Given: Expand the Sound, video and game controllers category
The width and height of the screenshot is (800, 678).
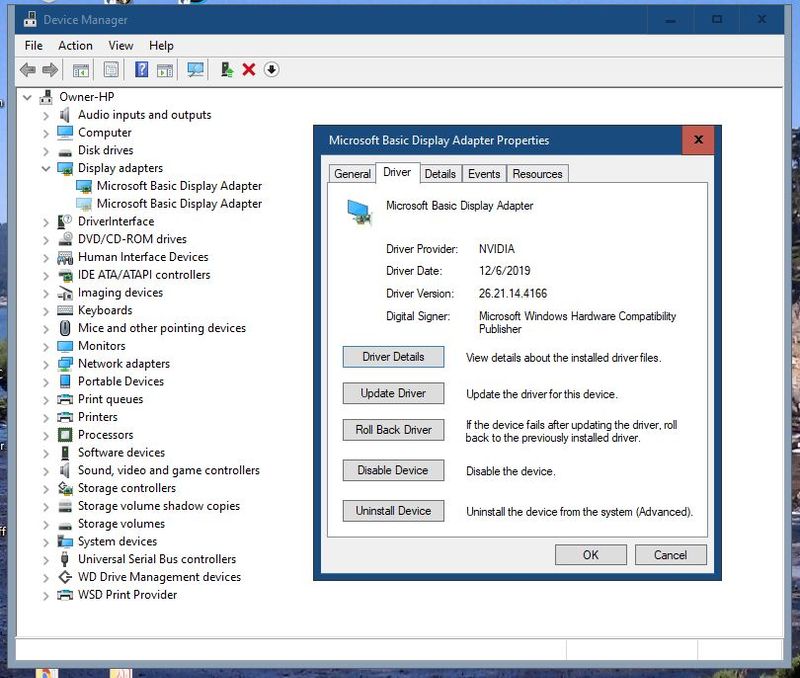Looking at the screenshot, I should [46, 471].
